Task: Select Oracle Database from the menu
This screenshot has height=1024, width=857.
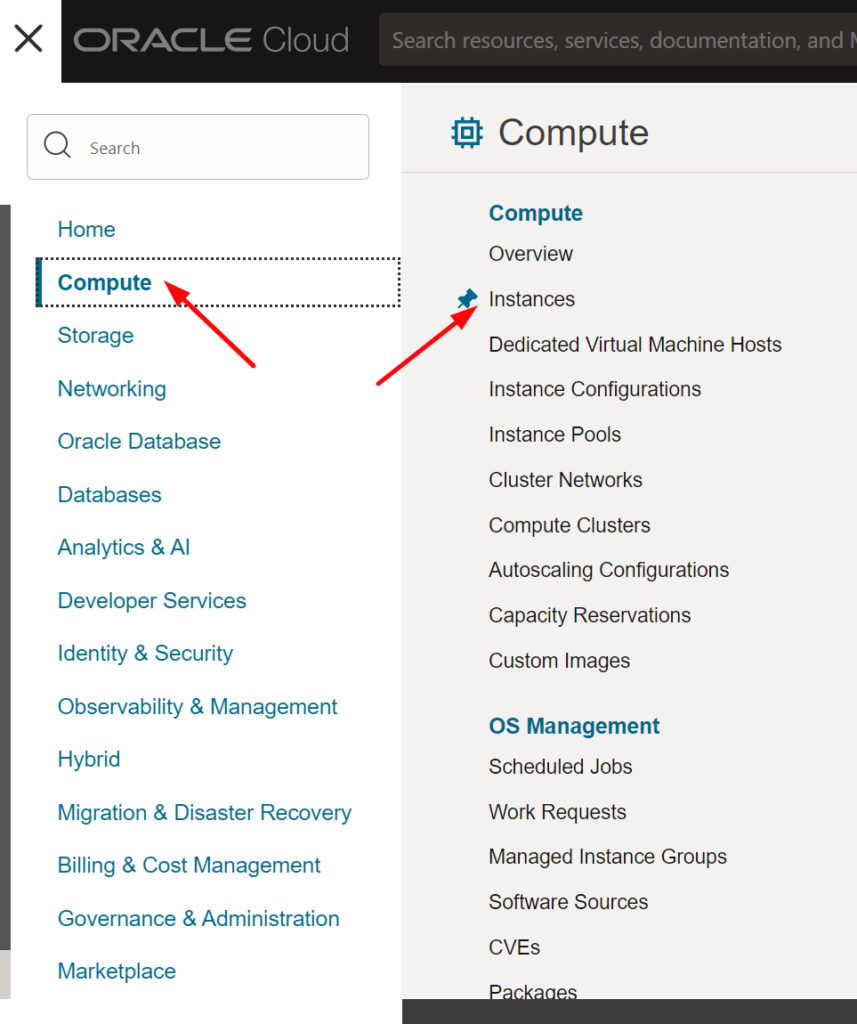Action: point(139,441)
